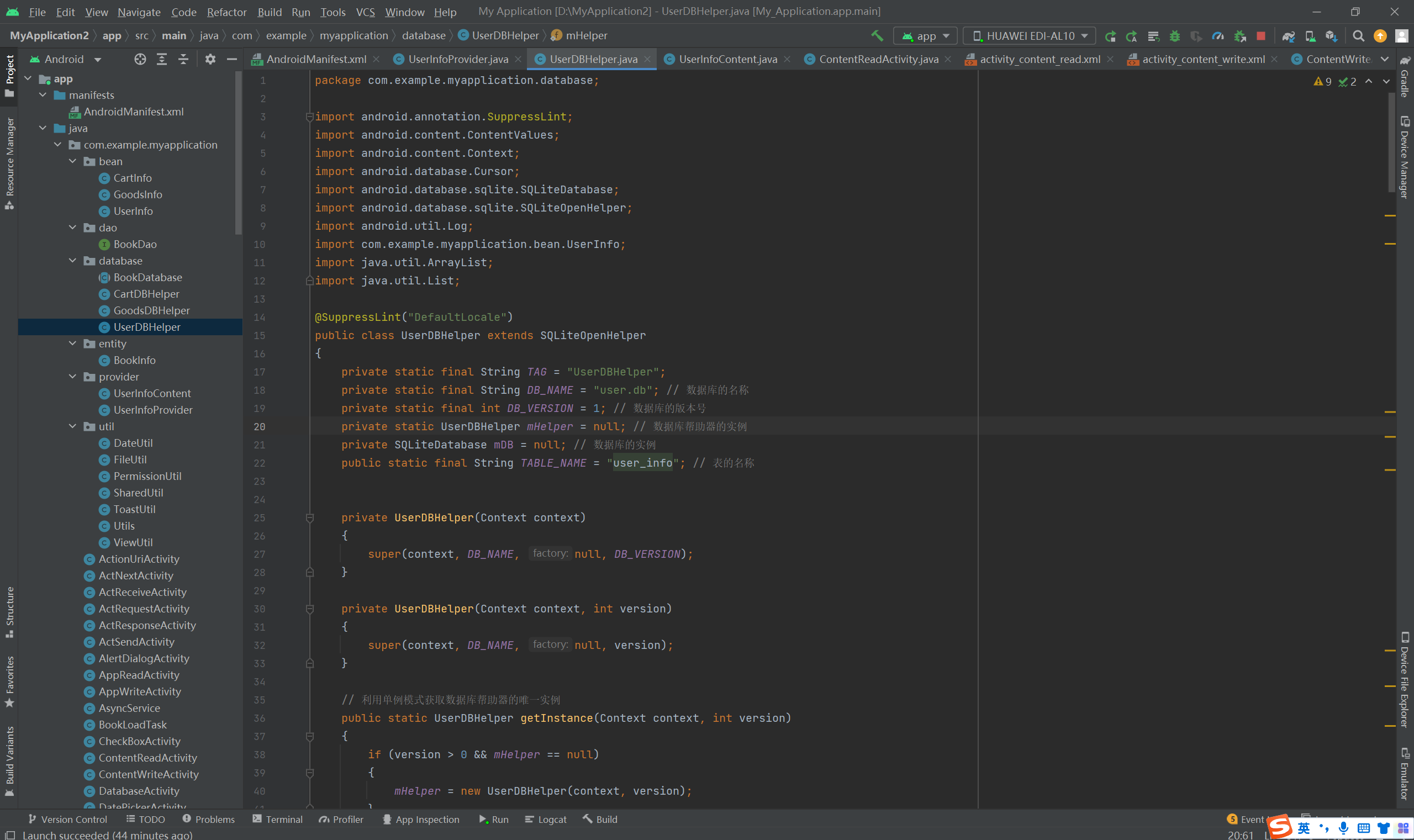Open project panel settings gear
Viewport: 1414px width, 840px height.
(x=210, y=59)
